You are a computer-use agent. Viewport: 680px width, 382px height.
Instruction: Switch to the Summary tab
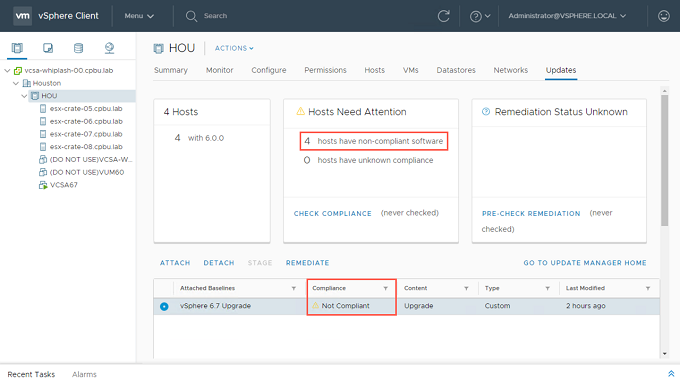click(171, 70)
